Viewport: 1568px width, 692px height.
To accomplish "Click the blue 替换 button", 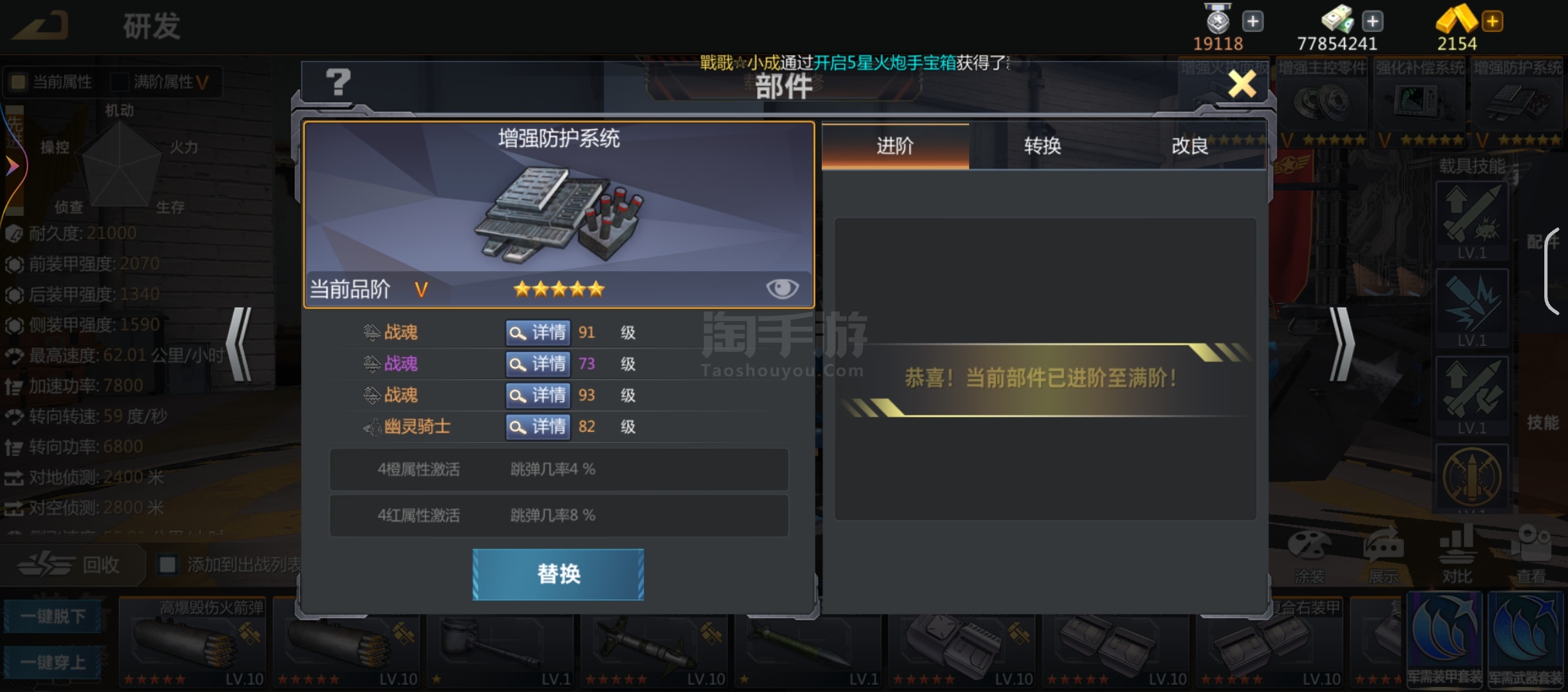I will pos(559,574).
